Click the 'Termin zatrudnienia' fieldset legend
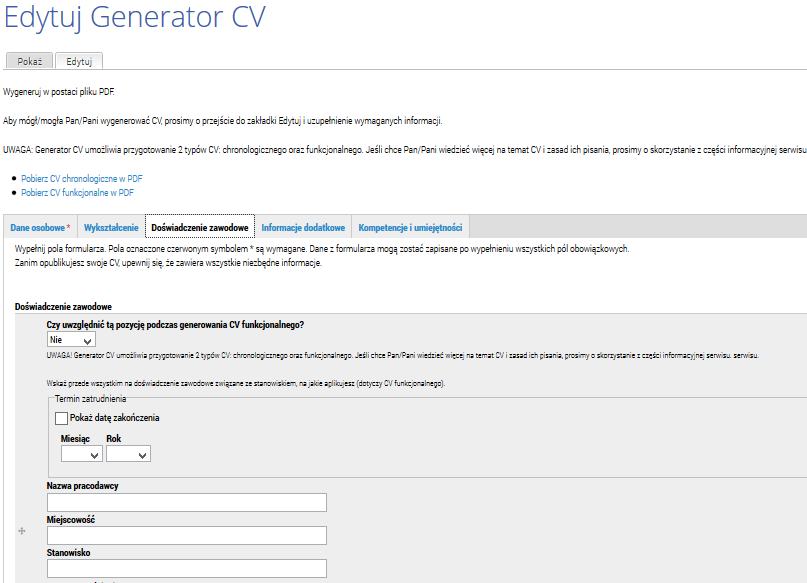The image size is (807, 583). point(90,399)
